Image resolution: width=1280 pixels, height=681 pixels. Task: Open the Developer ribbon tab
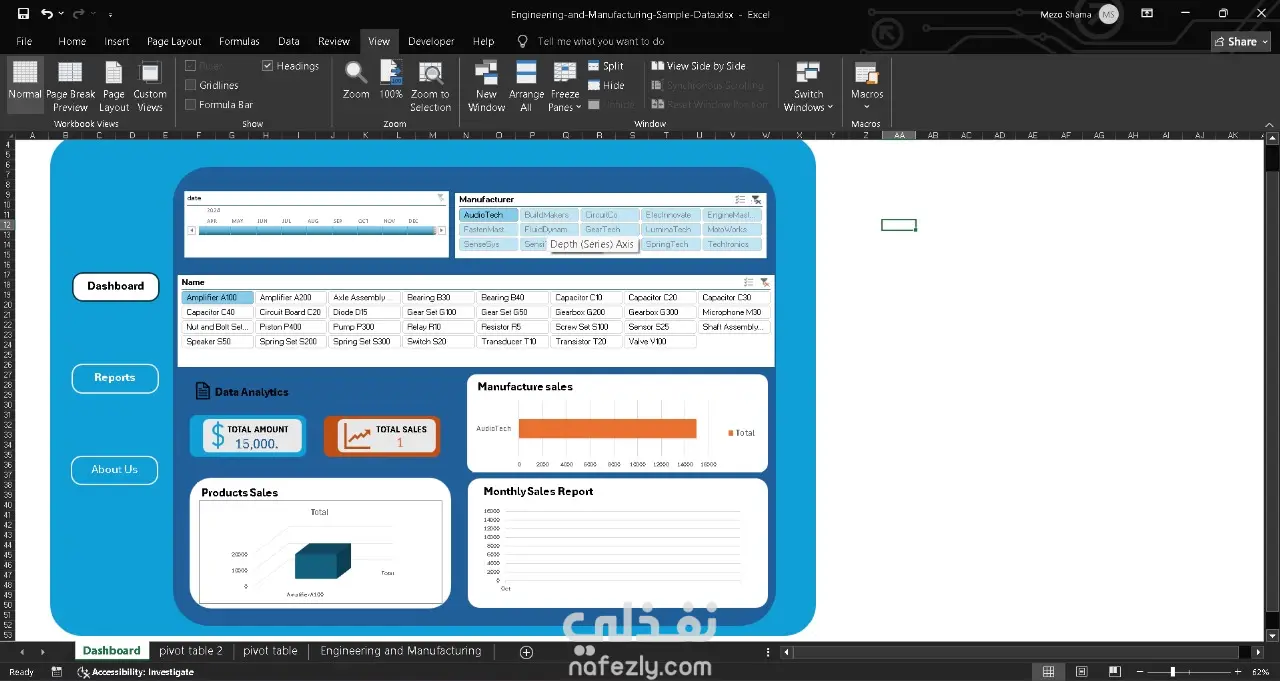coord(431,42)
